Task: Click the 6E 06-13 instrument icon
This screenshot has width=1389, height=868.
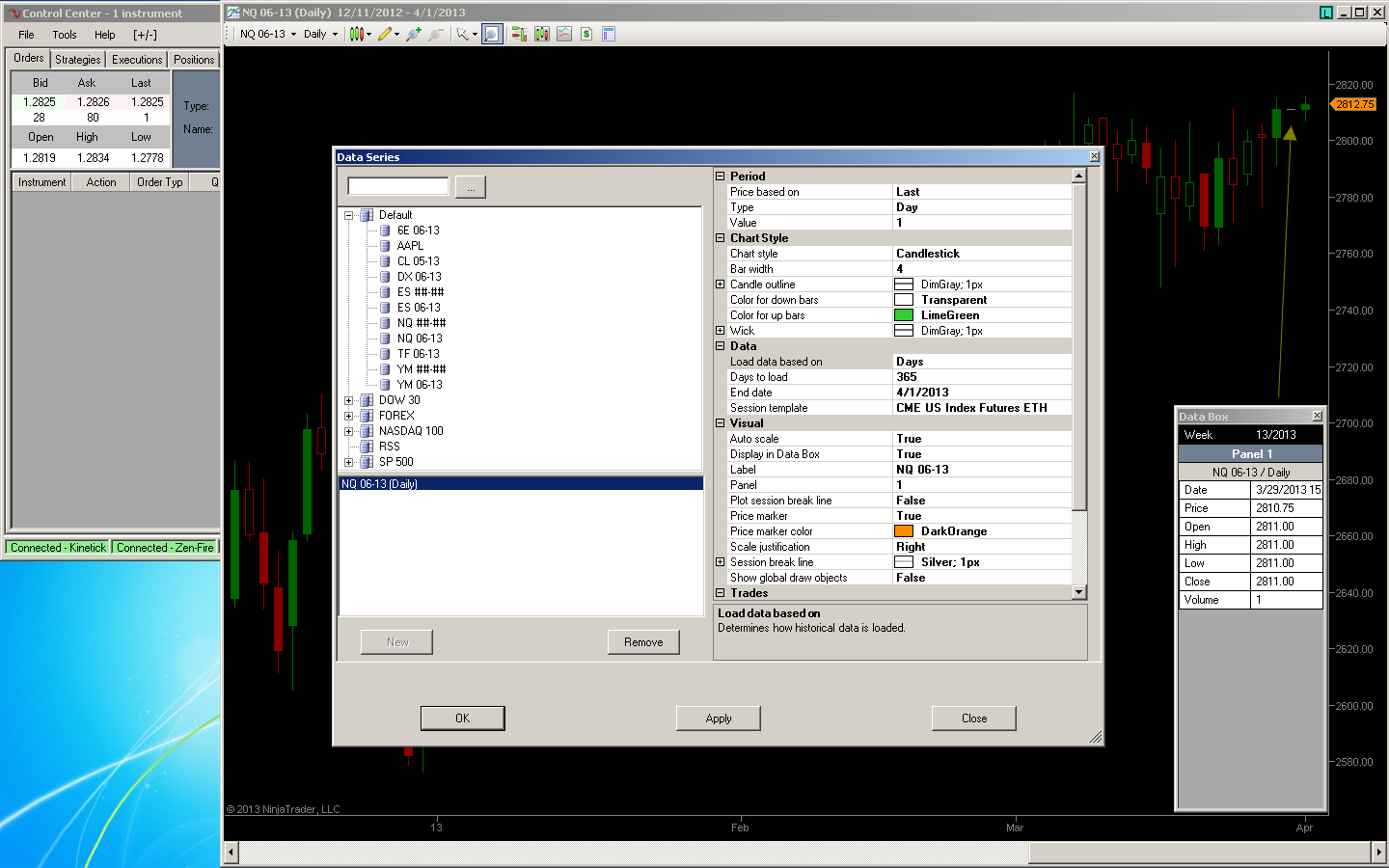Action: tap(385, 231)
